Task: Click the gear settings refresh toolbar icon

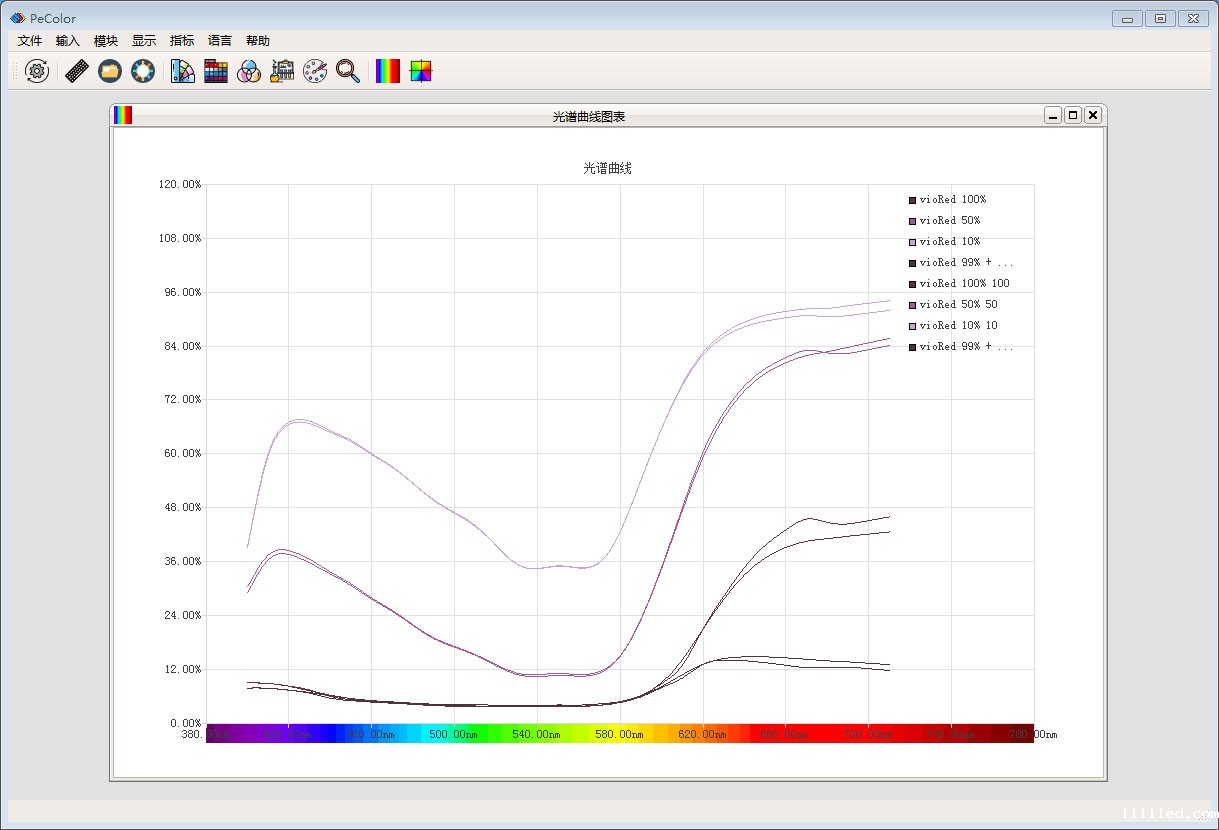Action: coord(37,71)
